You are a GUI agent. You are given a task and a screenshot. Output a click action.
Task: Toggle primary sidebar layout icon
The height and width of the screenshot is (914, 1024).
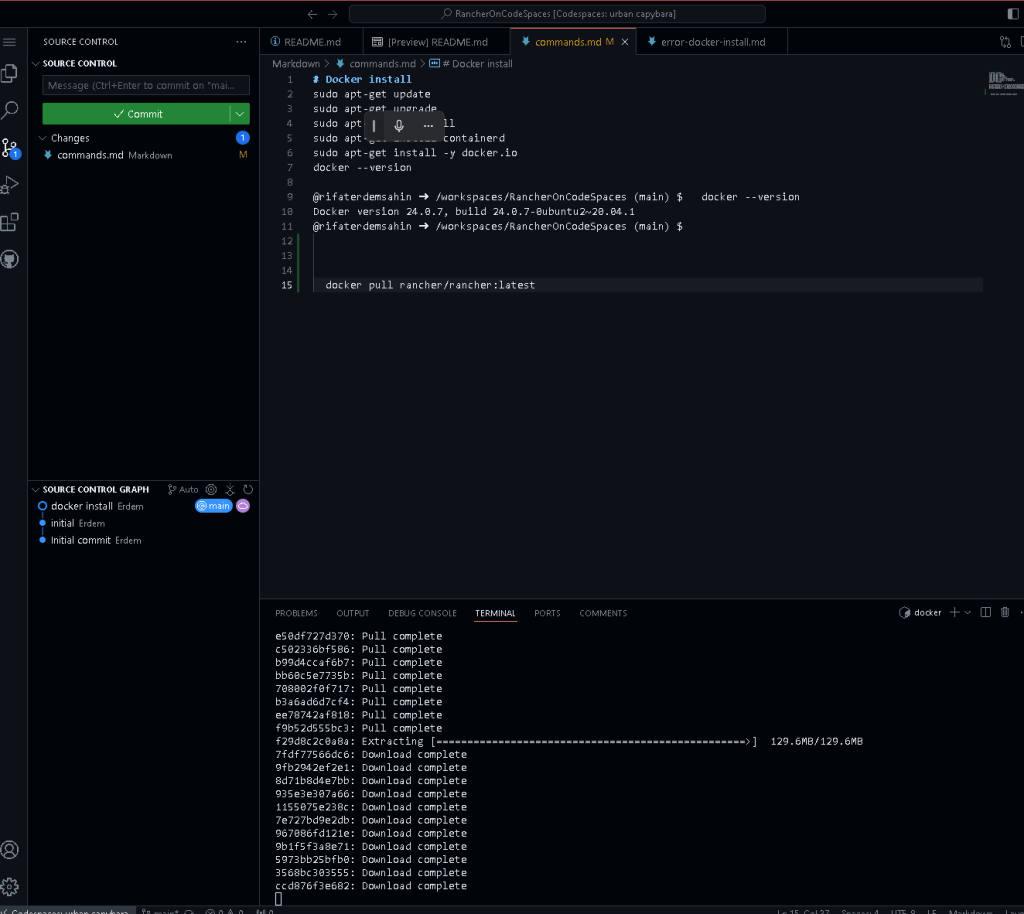[x=1013, y=14]
